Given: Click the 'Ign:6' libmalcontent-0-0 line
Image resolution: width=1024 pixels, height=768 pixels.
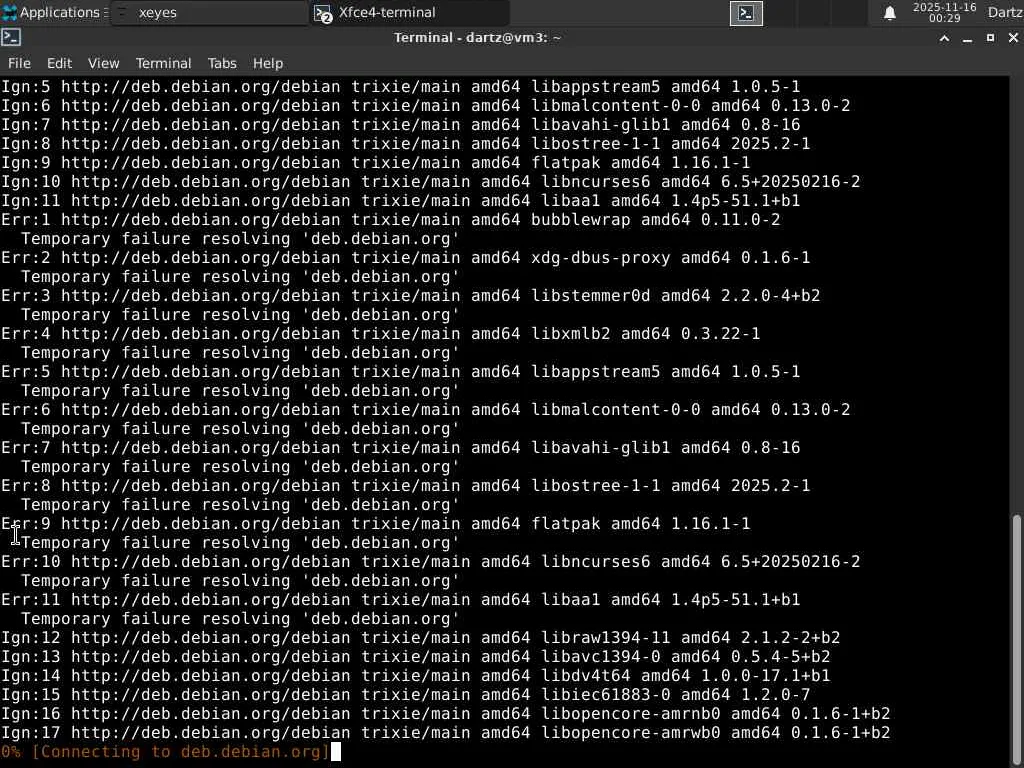Looking at the screenshot, I should pos(426,105).
